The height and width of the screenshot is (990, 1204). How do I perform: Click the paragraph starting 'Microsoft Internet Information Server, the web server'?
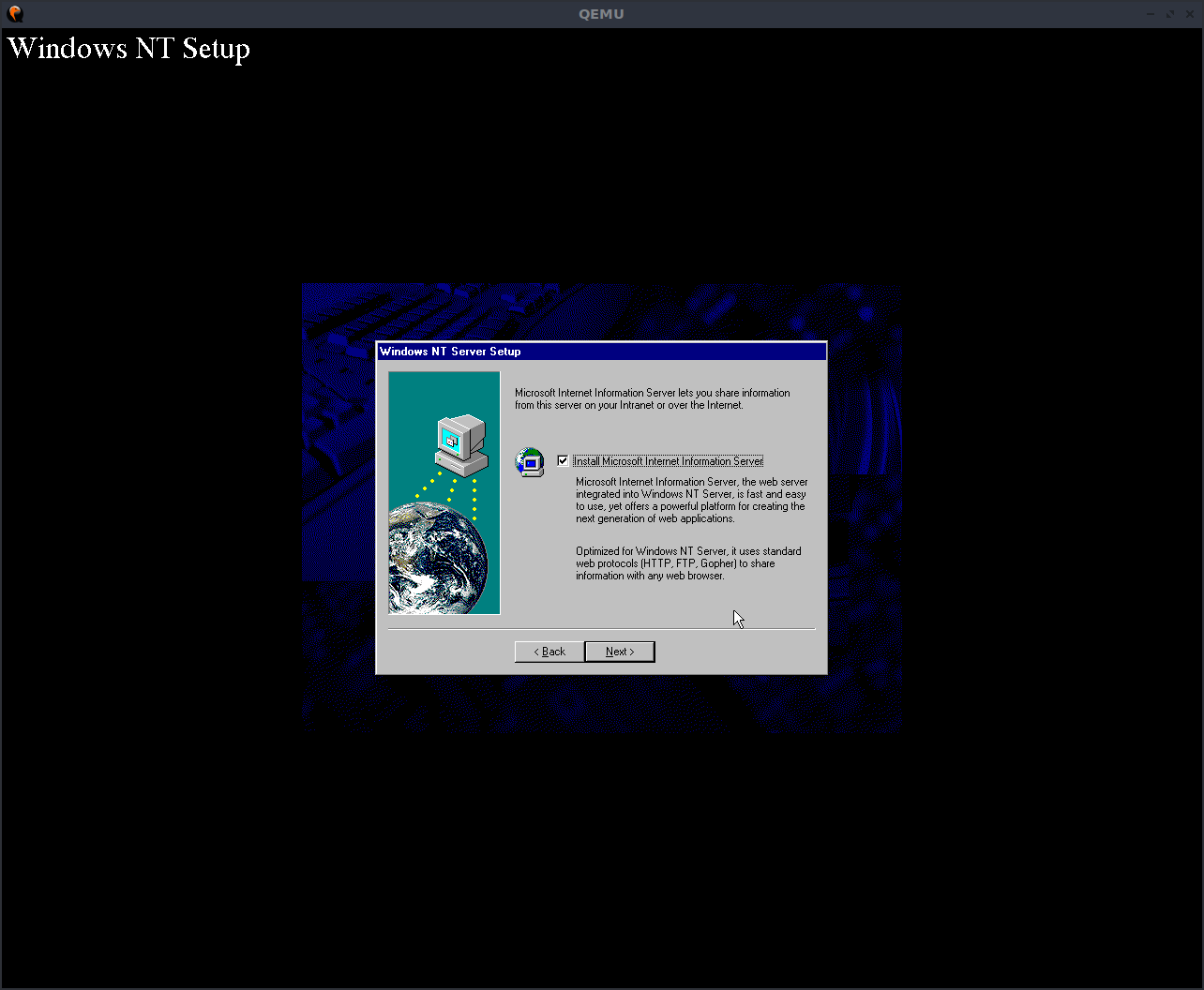pyautogui.click(x=691, y=500)
